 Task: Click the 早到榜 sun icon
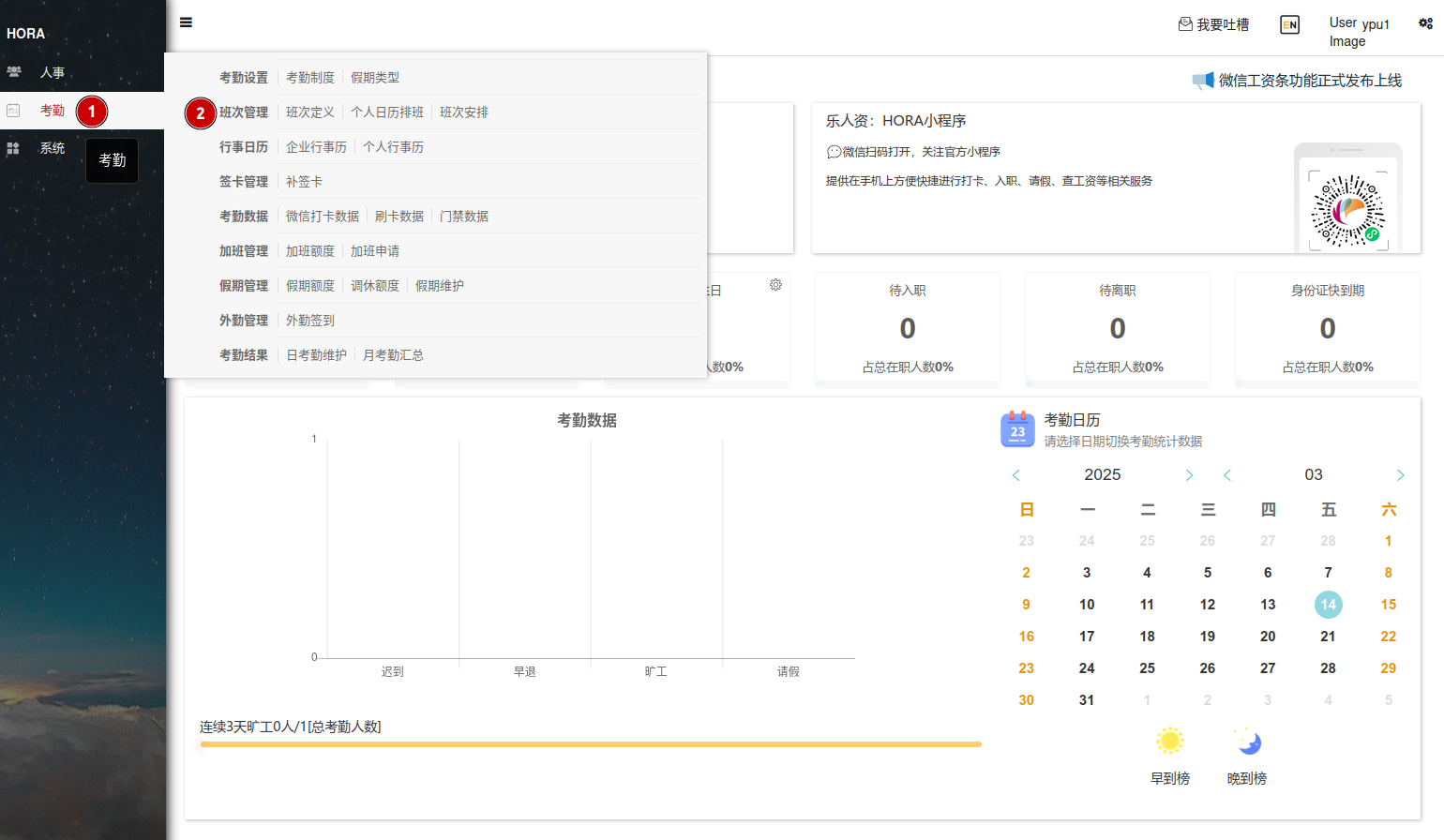point(1169,742)
